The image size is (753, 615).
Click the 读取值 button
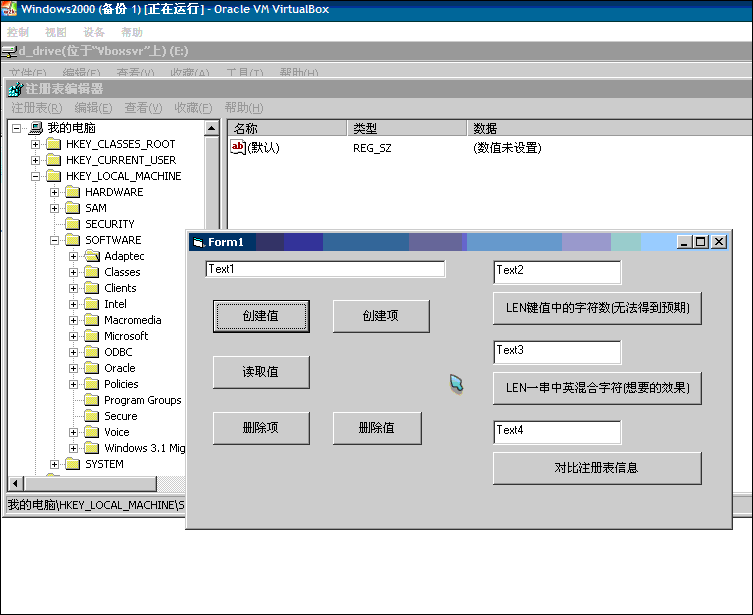pyautogui.click(x=261, y=372)
